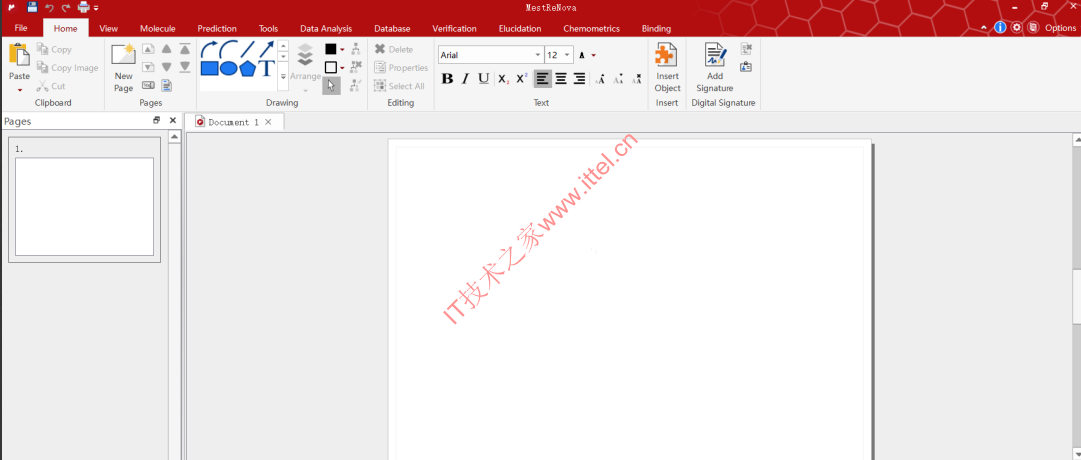Click the black line color swatch
This screenshot has width=1081, height=460.
click(x=331, y=49)
